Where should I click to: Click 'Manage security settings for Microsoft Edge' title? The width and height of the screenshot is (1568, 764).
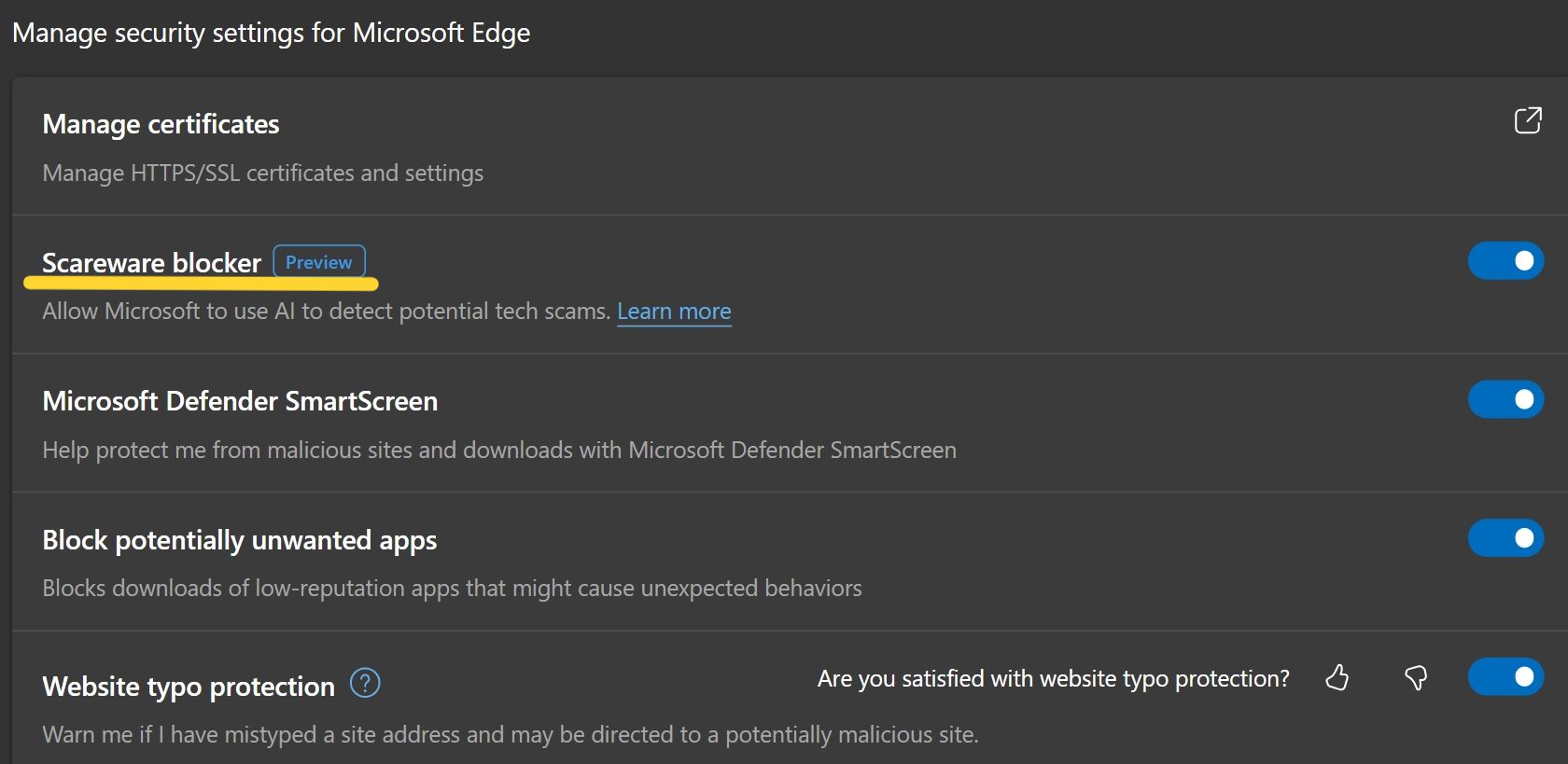[271, 33]
